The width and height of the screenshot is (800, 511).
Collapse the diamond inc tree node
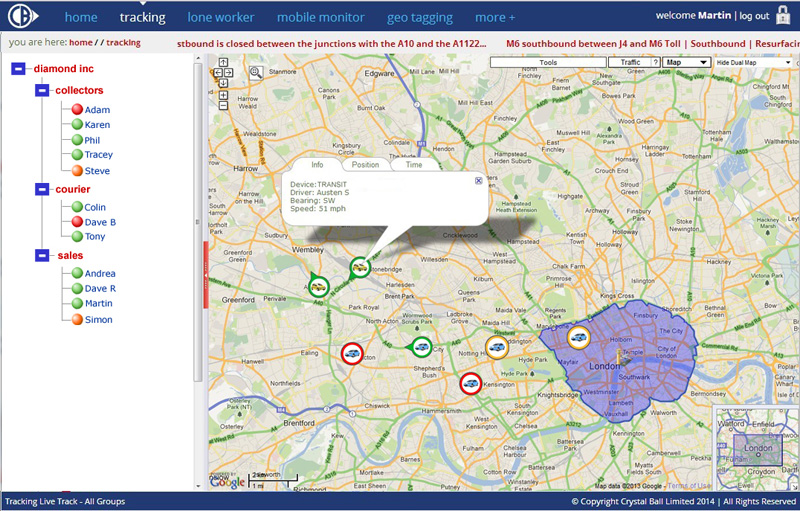18,68
